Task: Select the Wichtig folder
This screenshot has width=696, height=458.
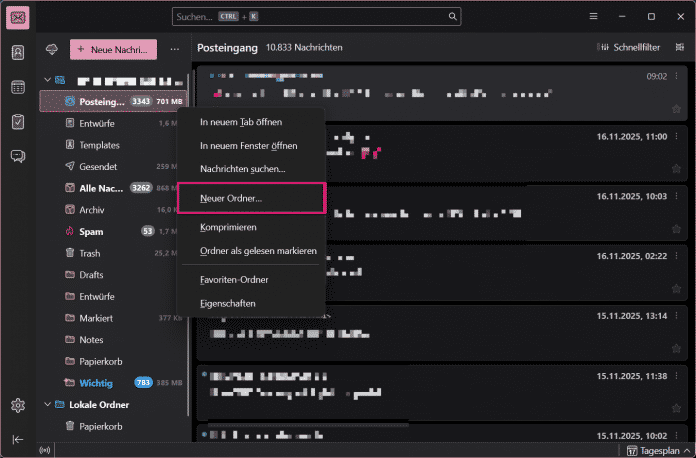Action: pos(97,383)
